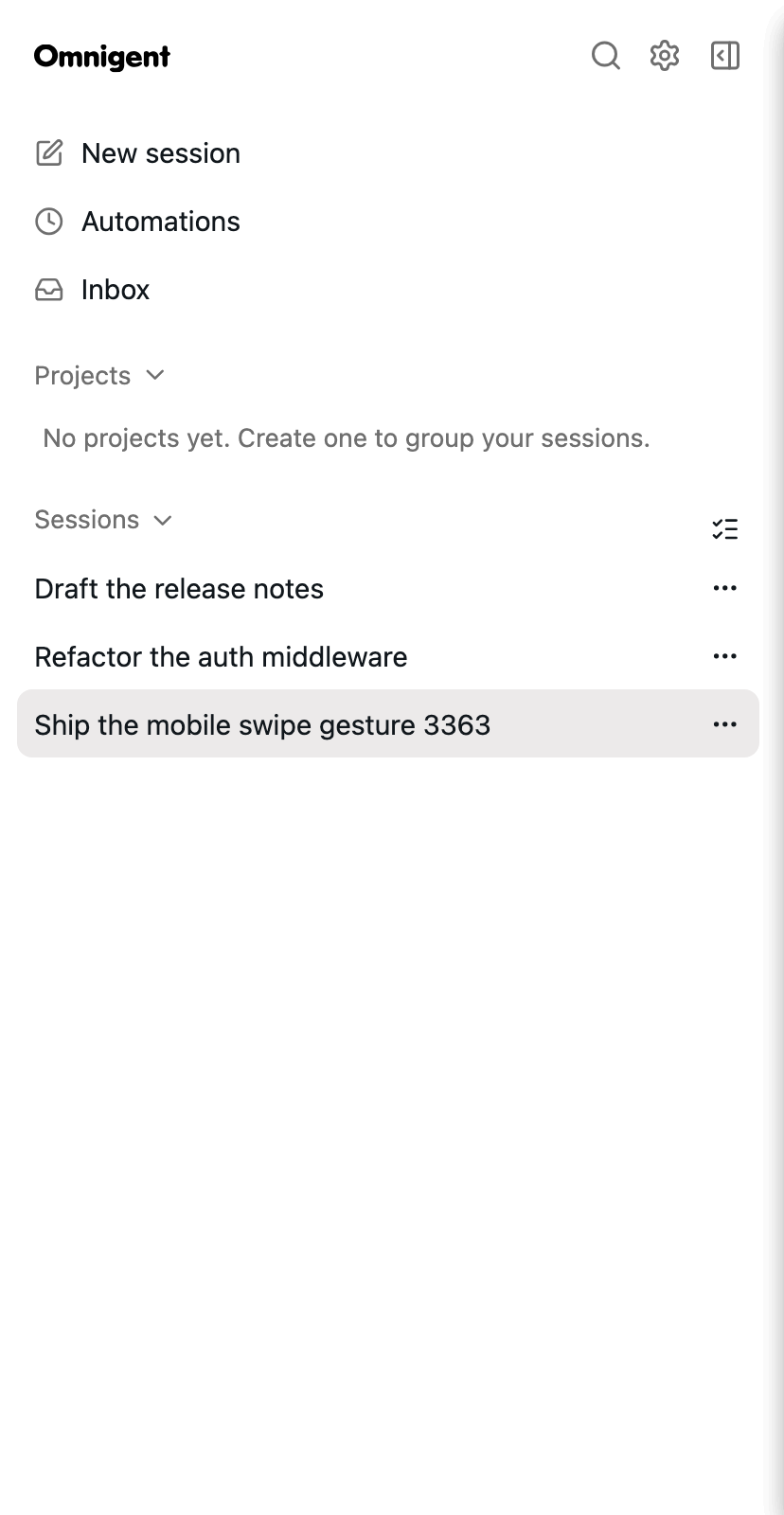Toggle multi-select checklist icon in Sessions
The width and height of the screenshot is (784, 1515).
(x=725, y=529)
